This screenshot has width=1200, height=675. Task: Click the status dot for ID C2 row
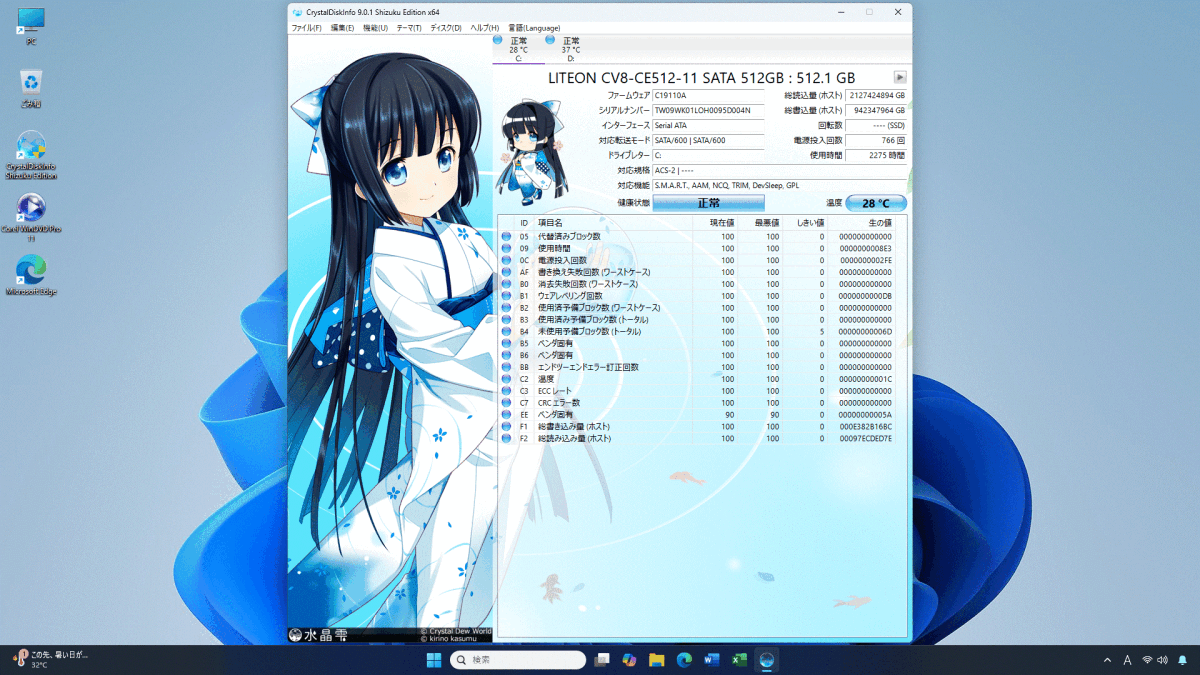click(x=506, y=379)
